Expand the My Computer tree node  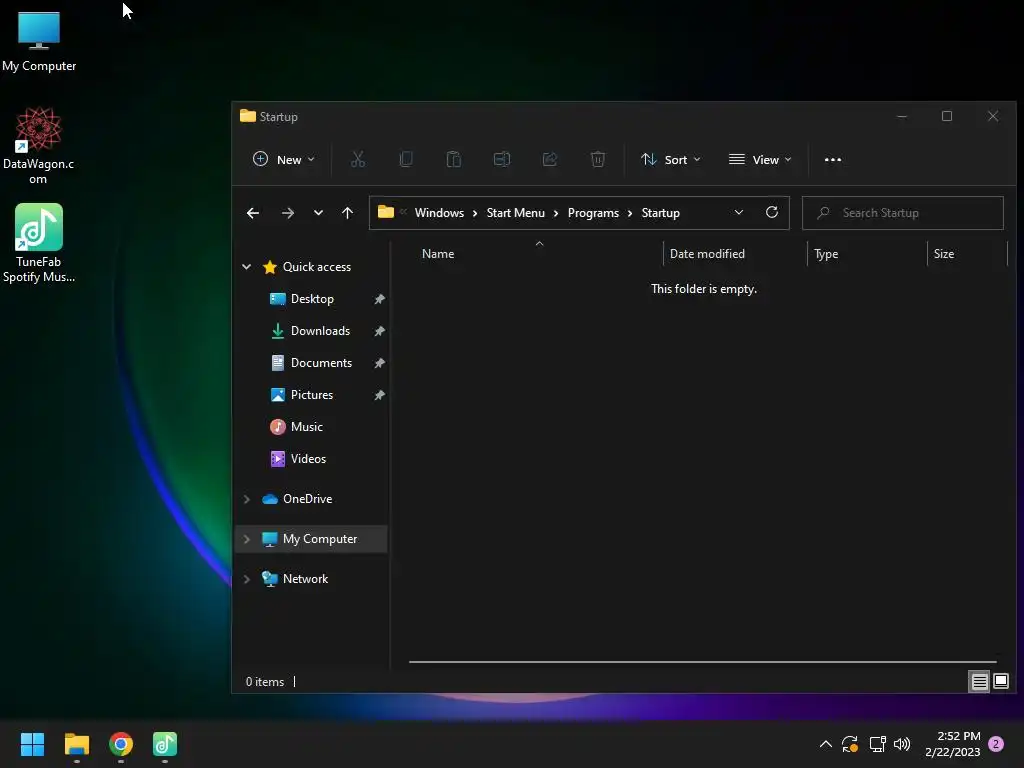pyautogui.click(x=246, y=539)
